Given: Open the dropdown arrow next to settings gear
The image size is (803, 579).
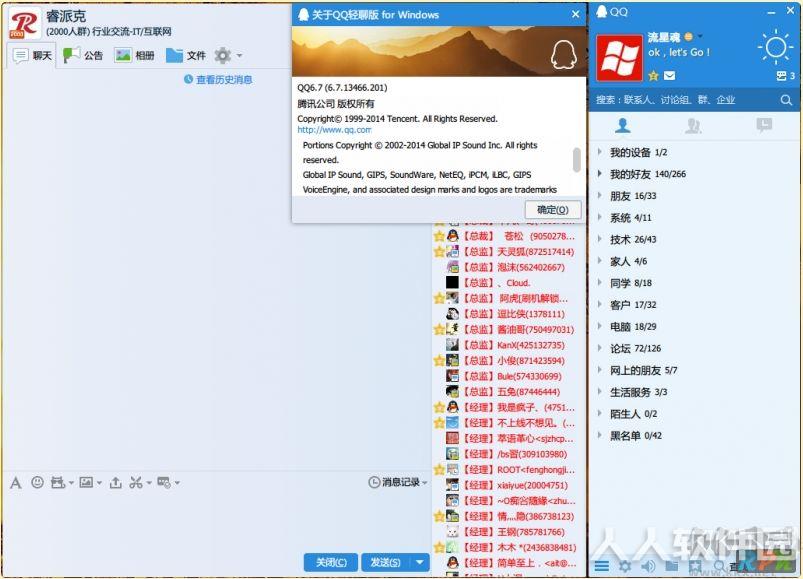Looking at the screenshot, I should coord(239,55).
